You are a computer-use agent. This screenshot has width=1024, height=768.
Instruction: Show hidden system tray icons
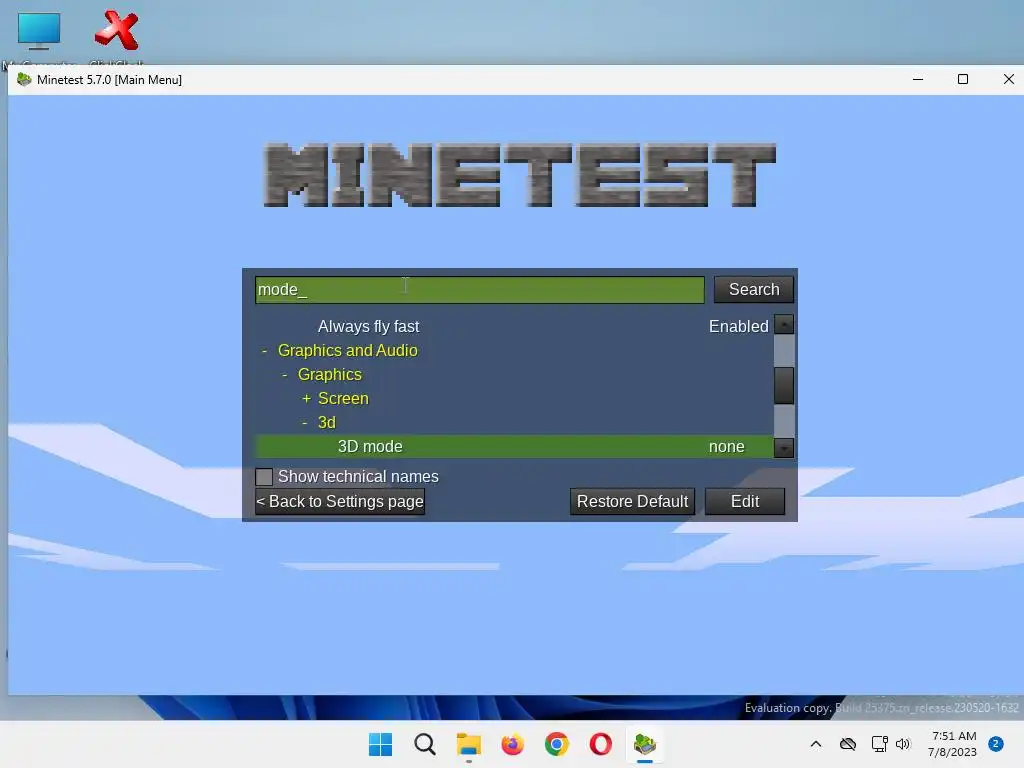click(816, 744)
